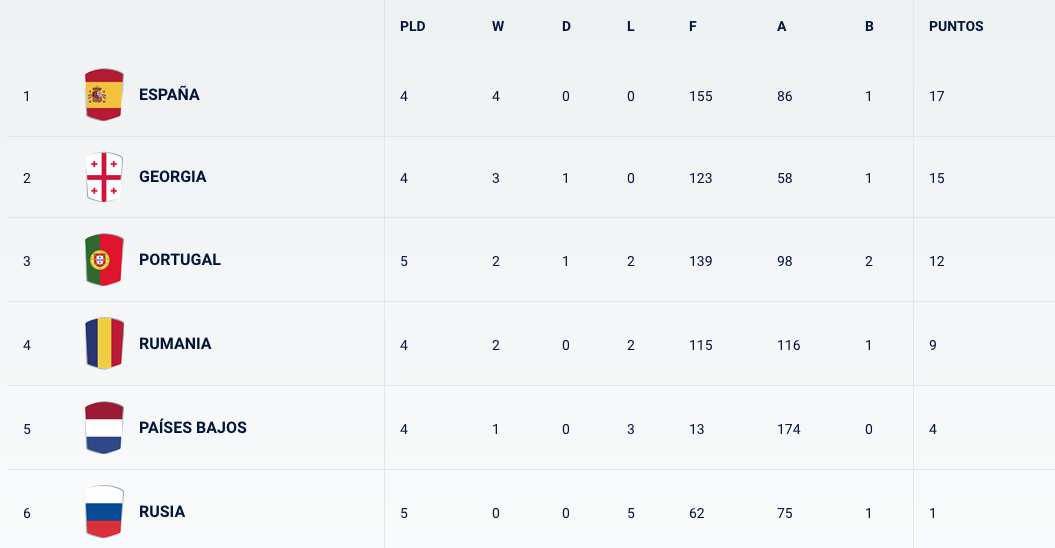The image size is (1055, 548).
Task: Click the Rusia flag icon
Action: (104, 512)
